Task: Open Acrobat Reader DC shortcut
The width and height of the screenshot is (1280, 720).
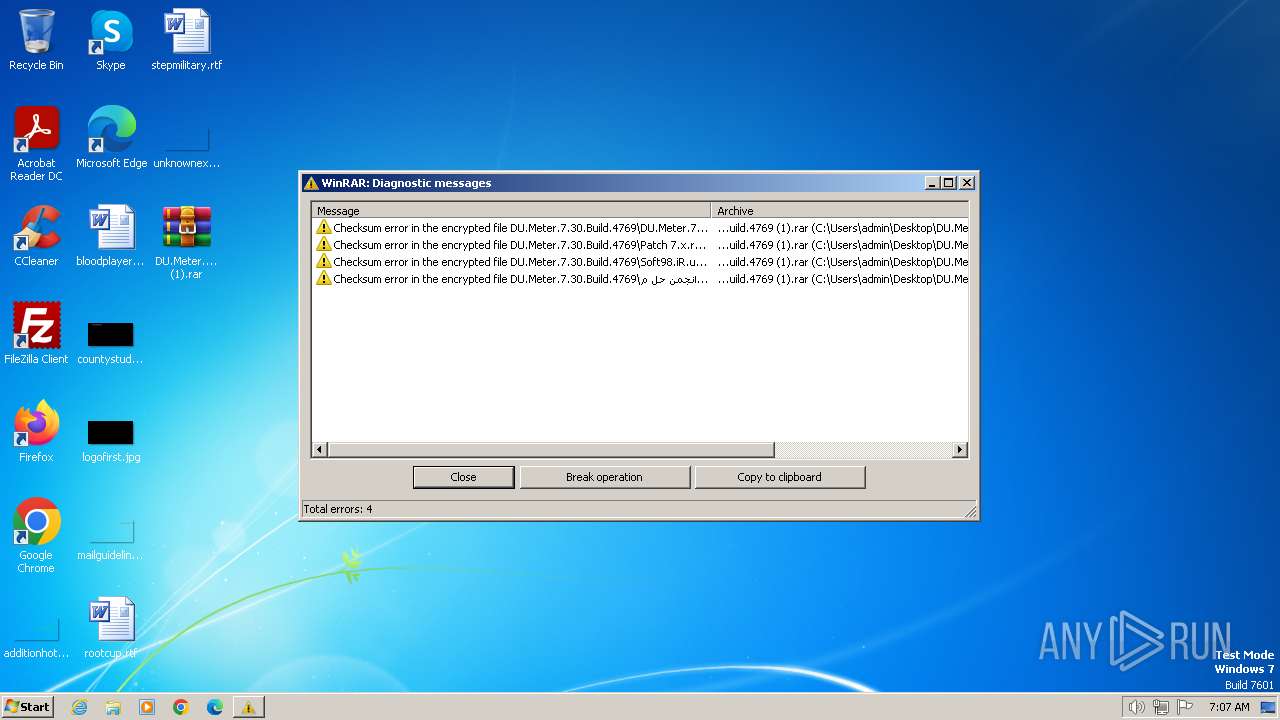Action: coord(36,143)
